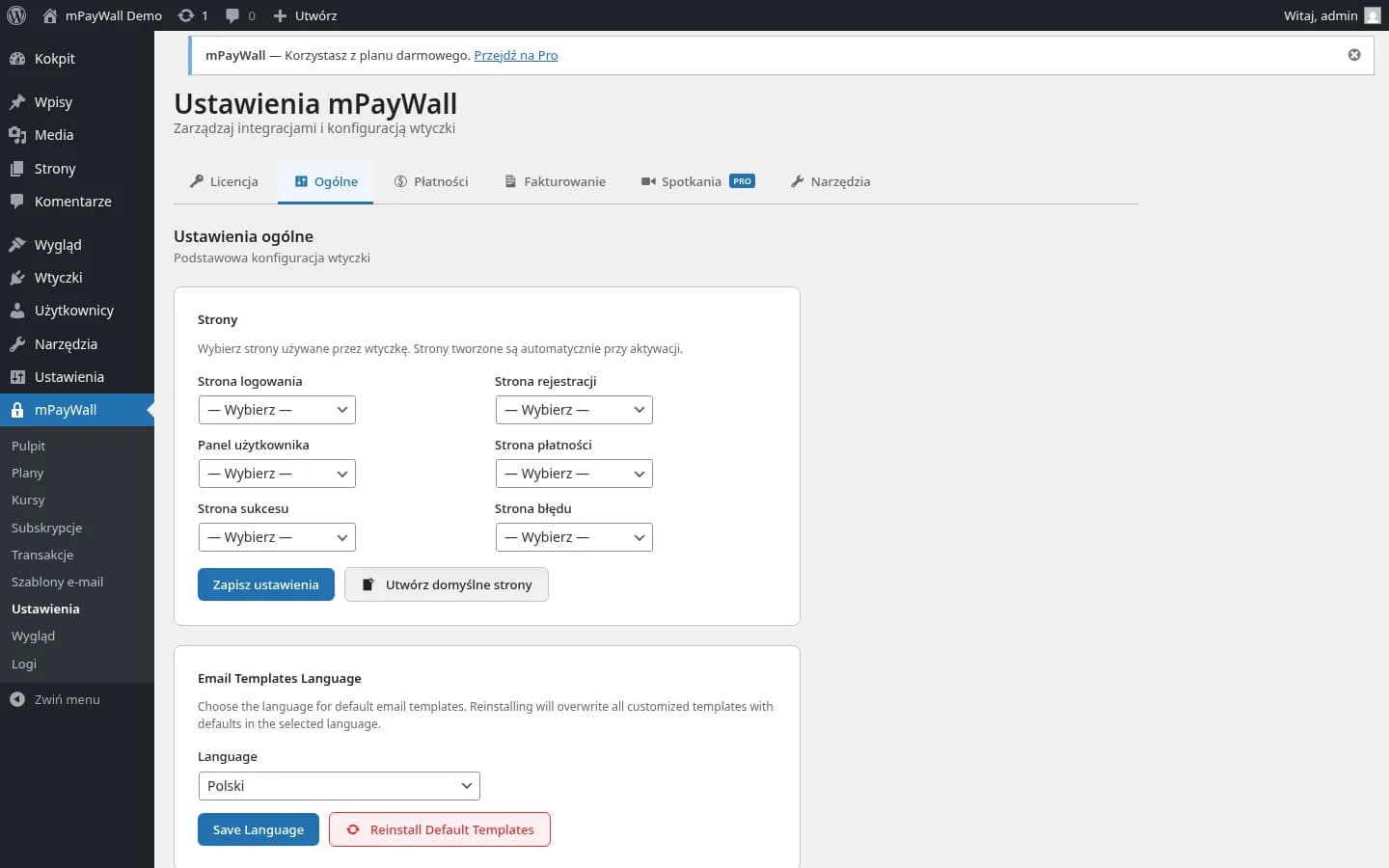Screen dimensions: 1389x868
Task: Open the Spotkania PRO tab
Action: click(x=697, y=181)
